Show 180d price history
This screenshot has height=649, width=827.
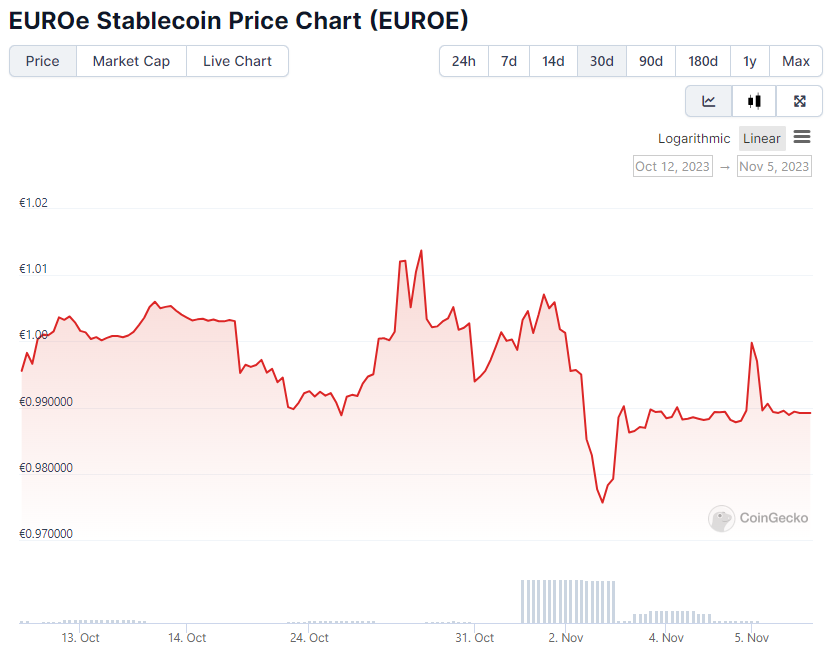[703, 61]
